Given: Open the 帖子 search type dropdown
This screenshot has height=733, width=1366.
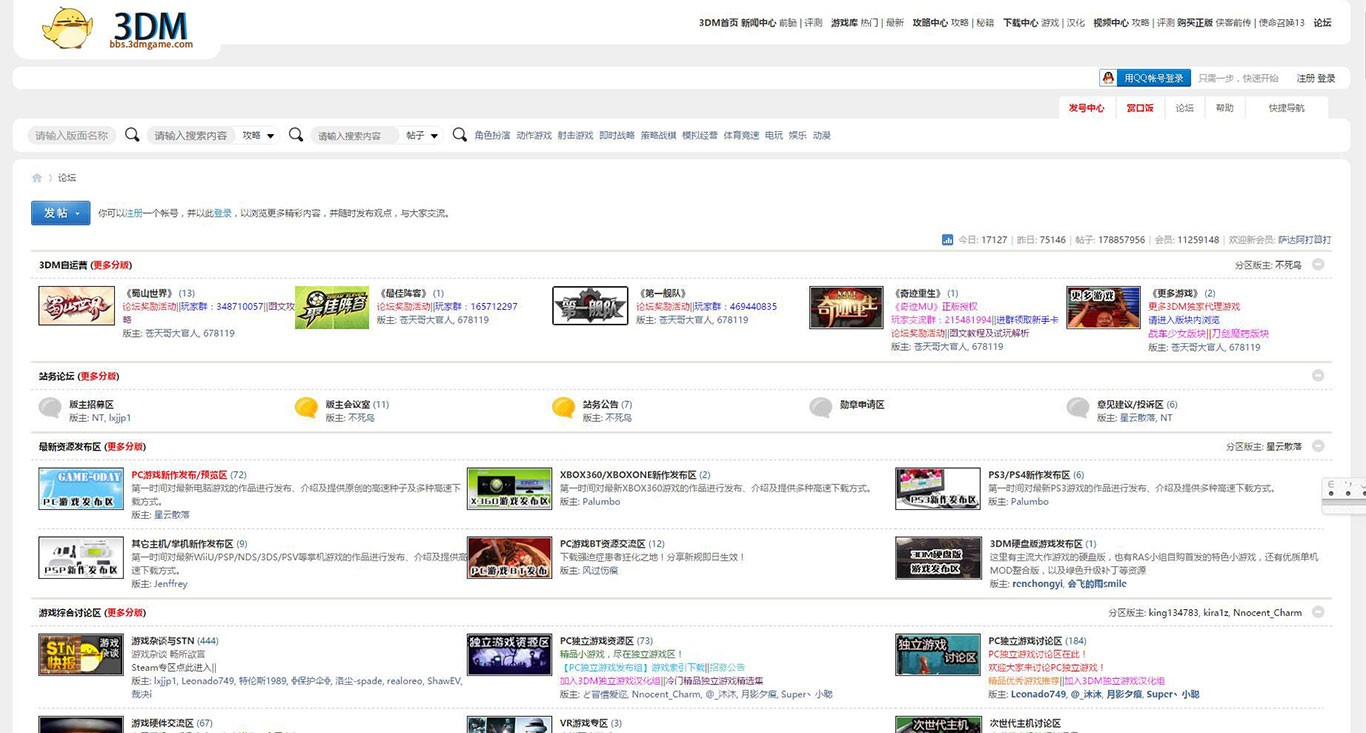Looking at the screenshot, I should [423, 135].
